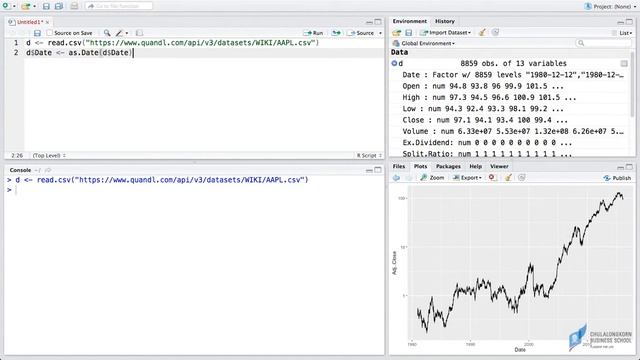The width and height of the screenshot is (640, 360).
Task: Switch to the Packages tab
Action: 448,167
